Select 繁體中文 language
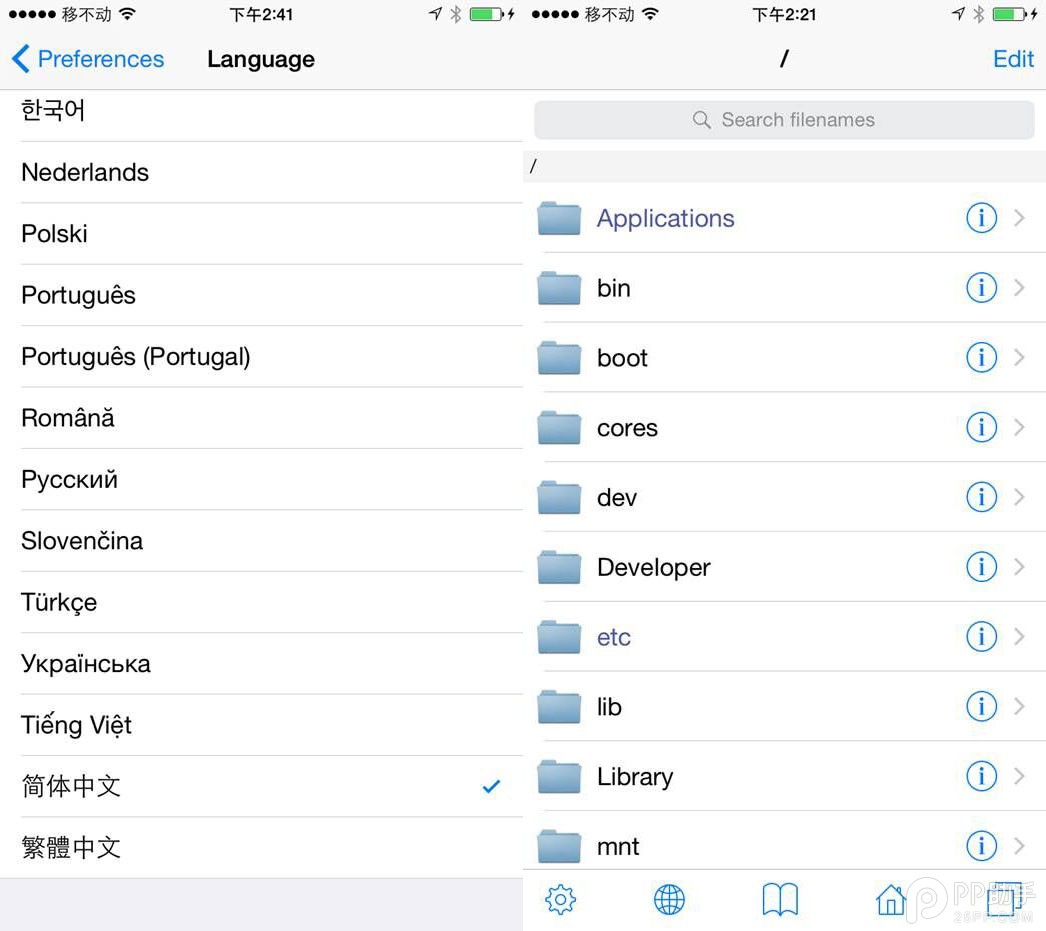 click(262, 847)
